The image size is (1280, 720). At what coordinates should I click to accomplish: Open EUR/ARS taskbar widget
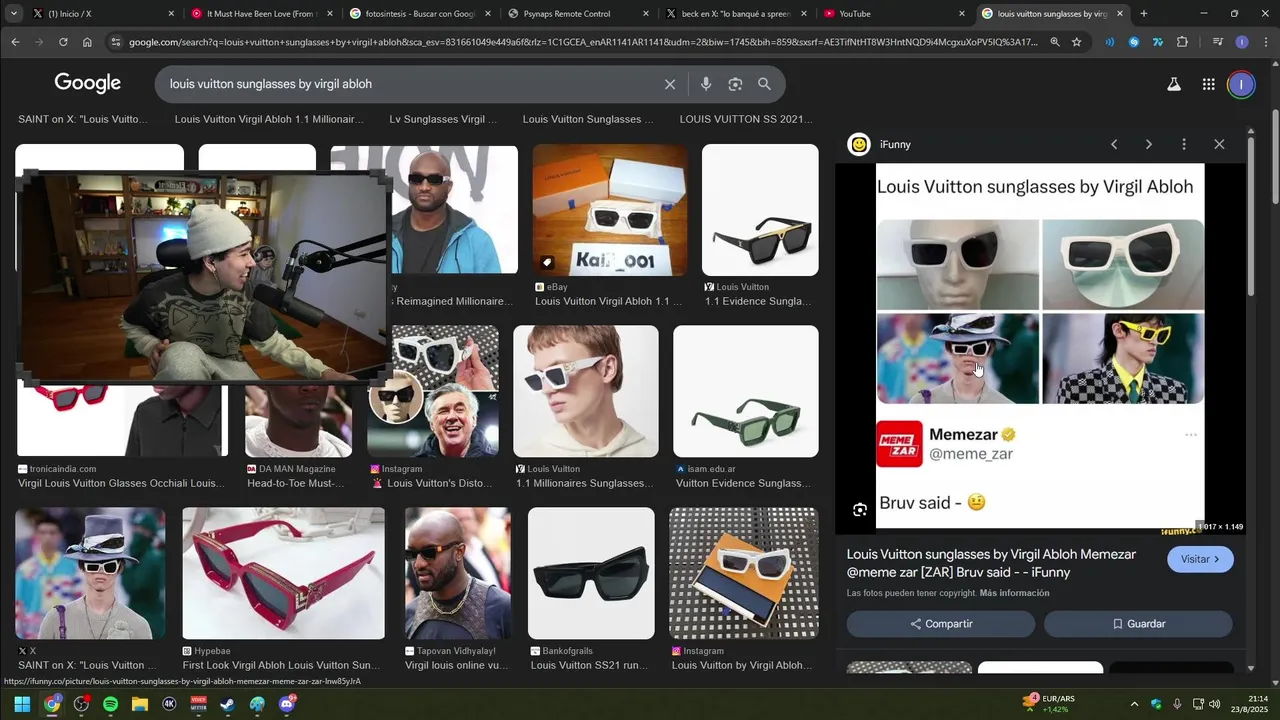point(1050,704)
